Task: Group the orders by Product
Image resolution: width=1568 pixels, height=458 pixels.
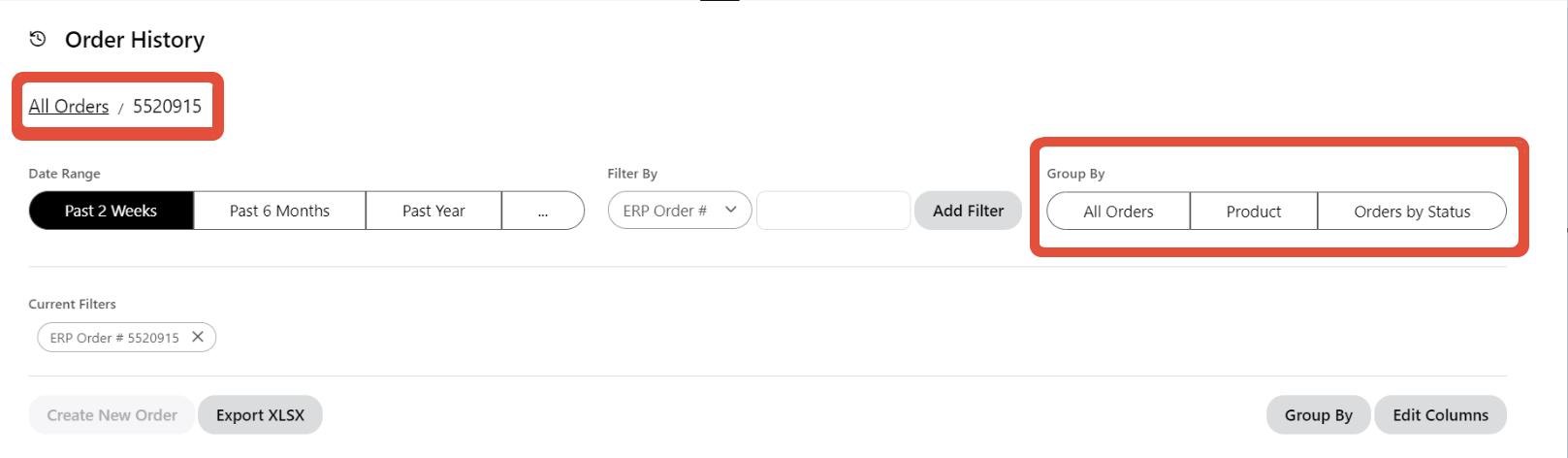Action: coord(1253,212)
